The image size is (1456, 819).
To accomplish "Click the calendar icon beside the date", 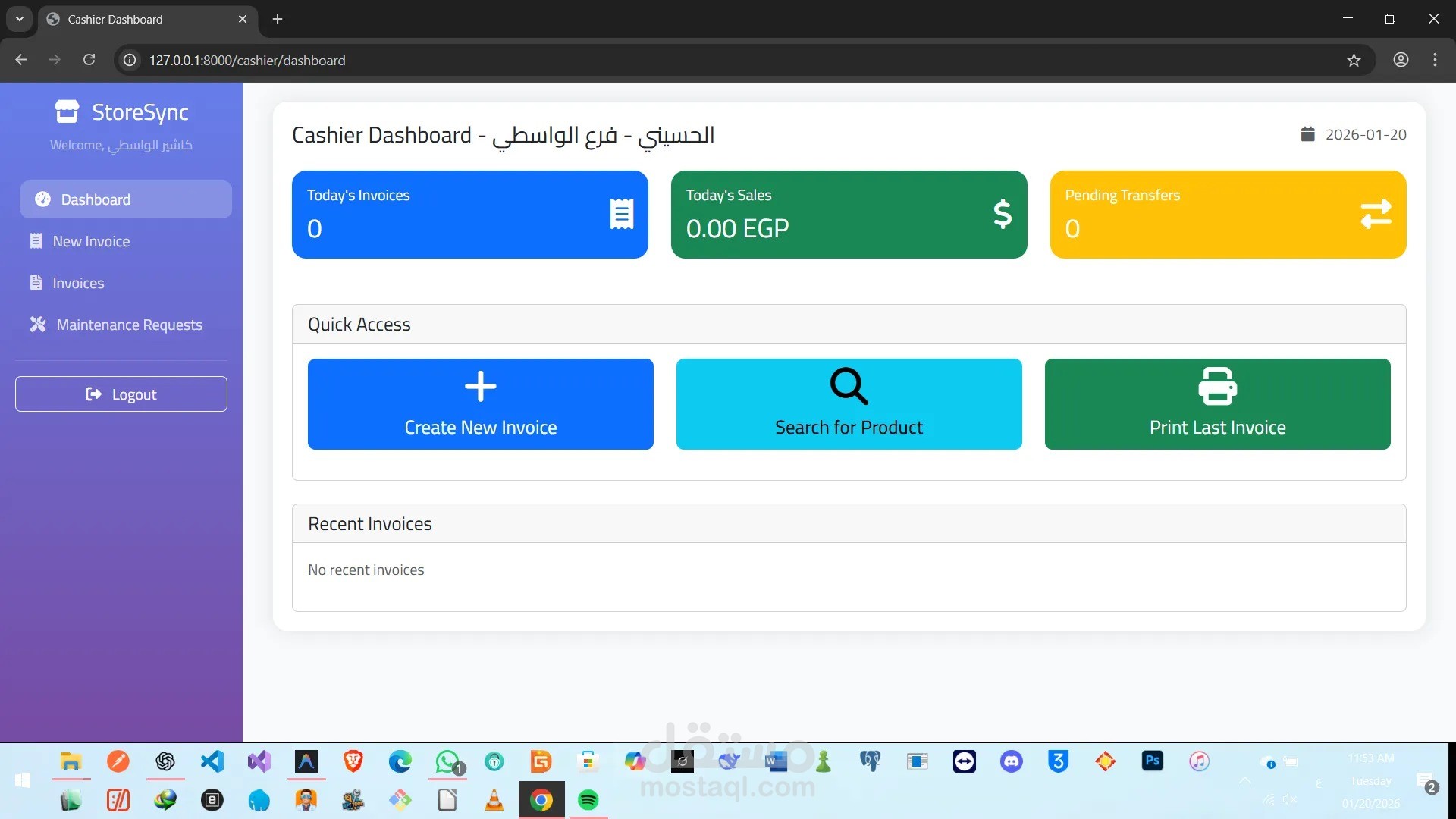I will [1307, 134].
